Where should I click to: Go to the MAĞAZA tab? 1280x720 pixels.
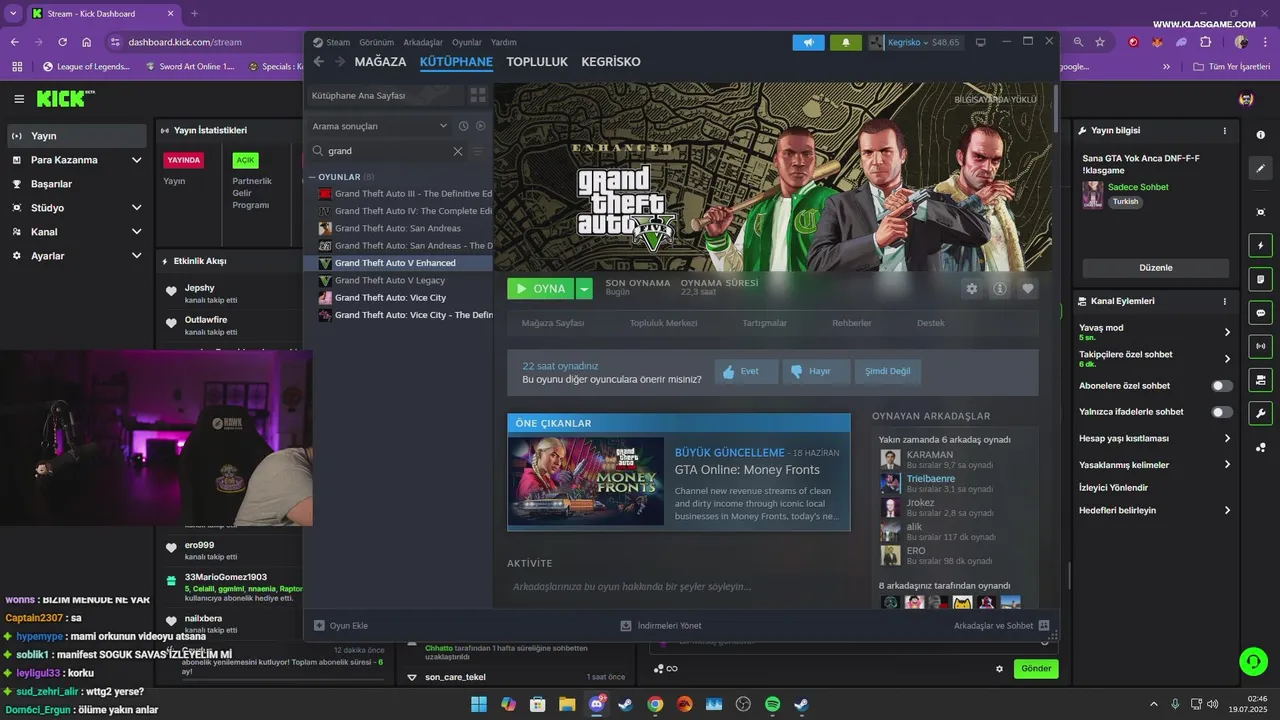(x=380, y=62)
